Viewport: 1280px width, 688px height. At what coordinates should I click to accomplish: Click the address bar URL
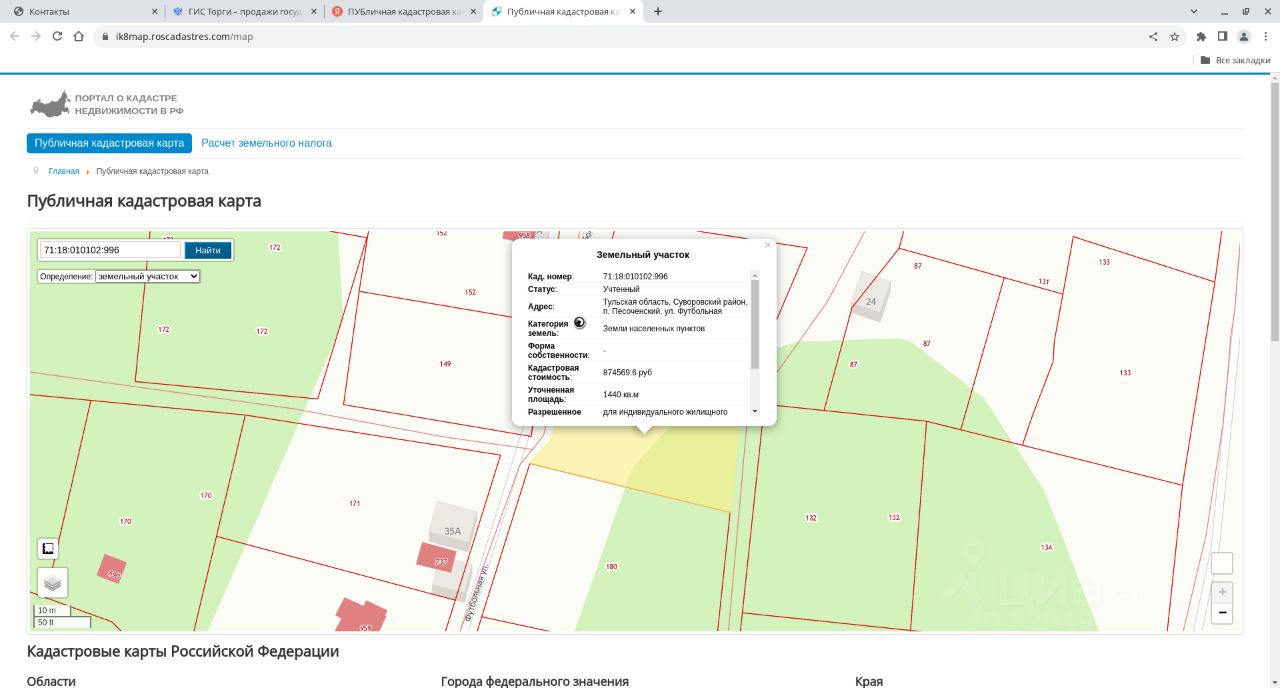184,36
